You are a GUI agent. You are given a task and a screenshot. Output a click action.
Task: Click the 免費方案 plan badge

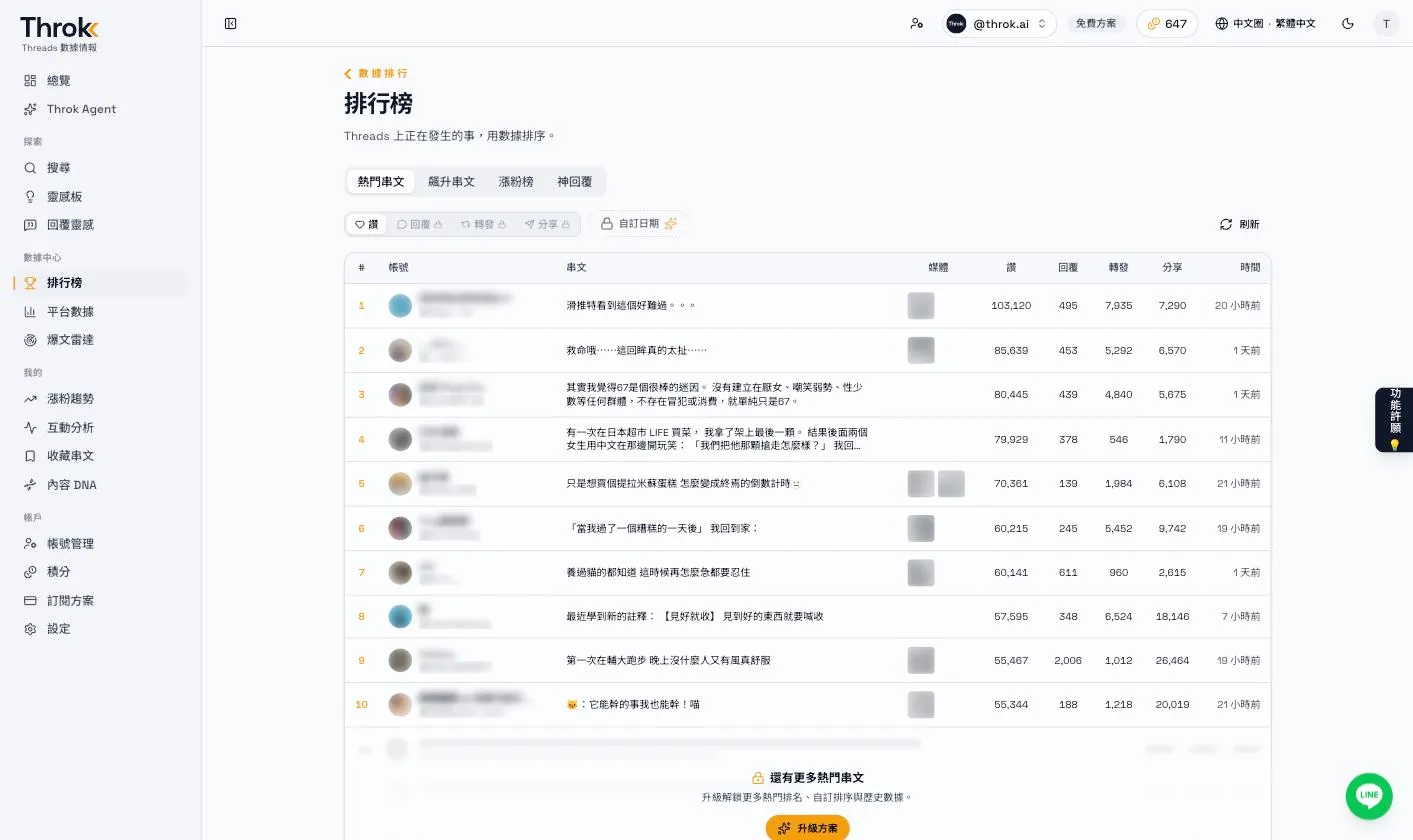coord(1096,23)
